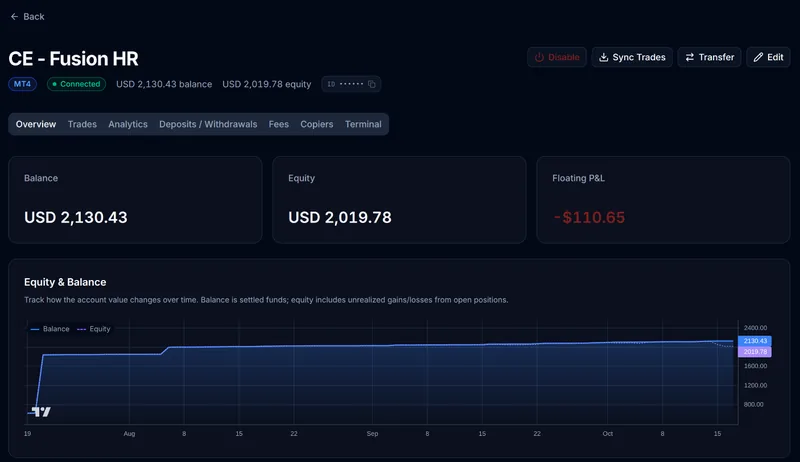800x462 pixels.
Task: Open the Copiers tab
Action: [x=316, y=124]
